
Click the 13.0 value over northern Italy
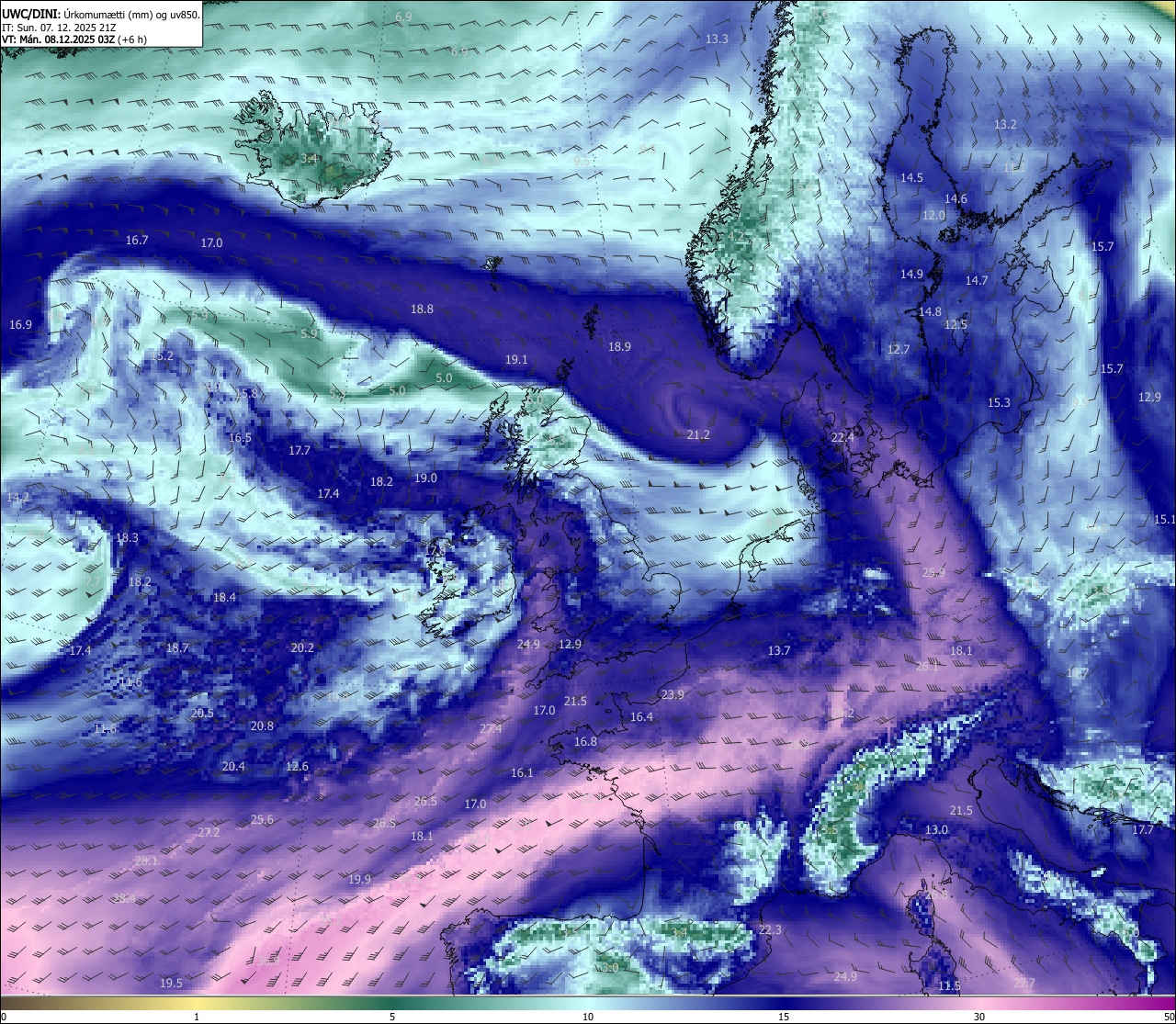click(x=936, y=829)
